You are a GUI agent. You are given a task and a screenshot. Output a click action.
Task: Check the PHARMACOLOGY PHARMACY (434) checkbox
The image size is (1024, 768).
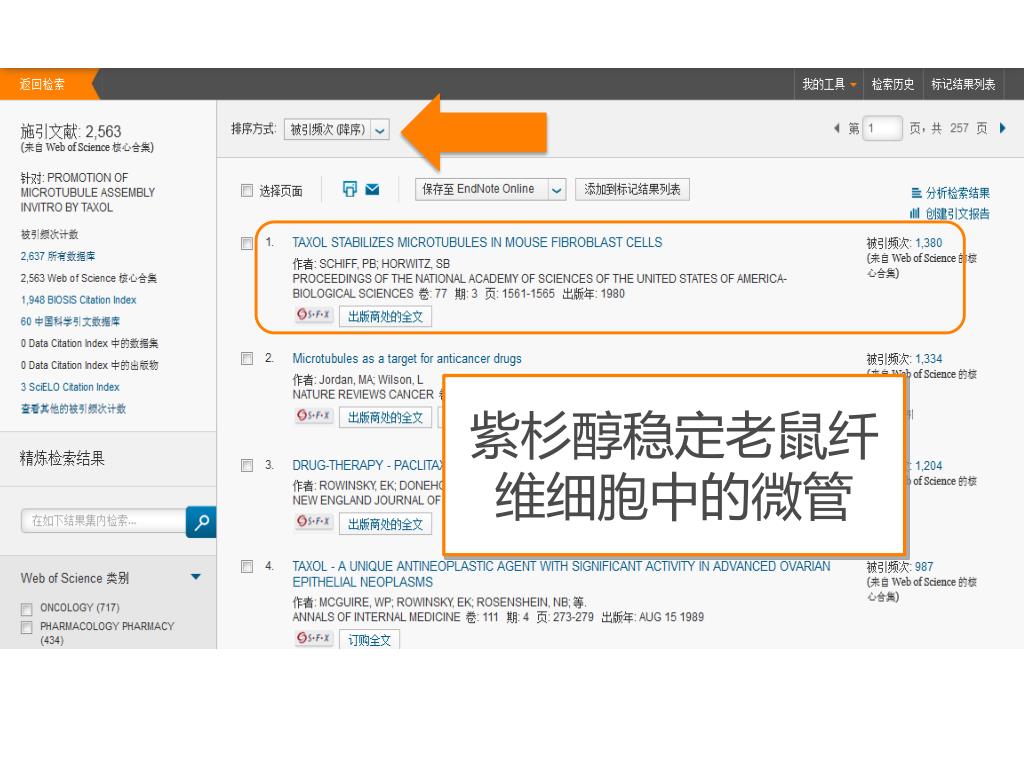coord(27,628)
